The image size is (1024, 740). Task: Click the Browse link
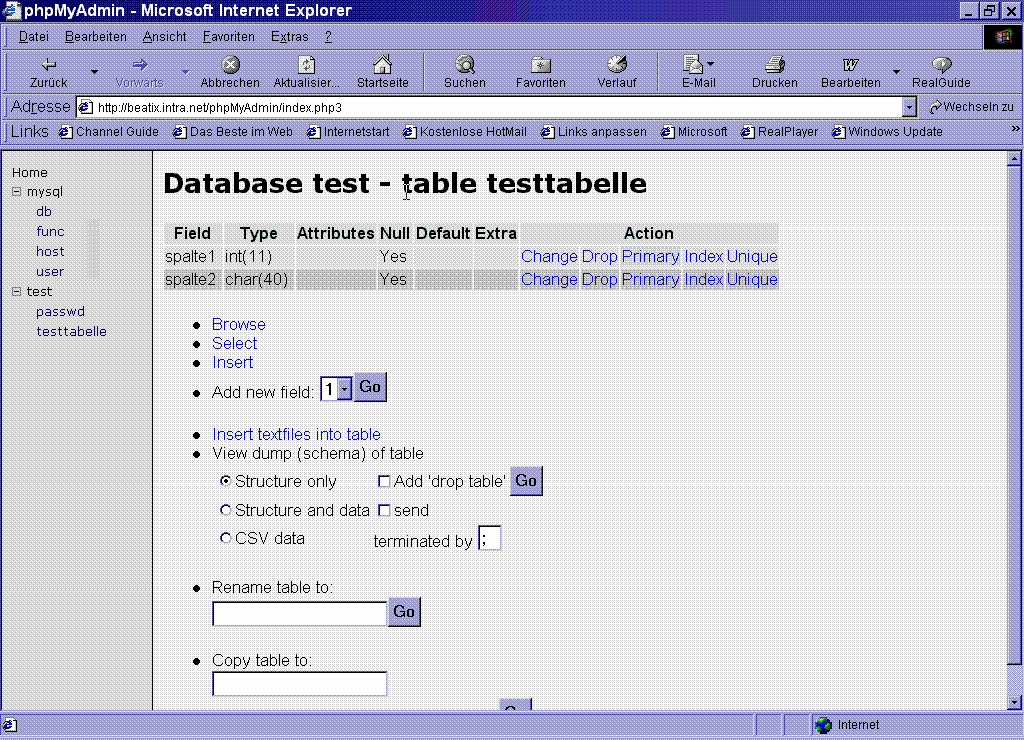point(238,324)
